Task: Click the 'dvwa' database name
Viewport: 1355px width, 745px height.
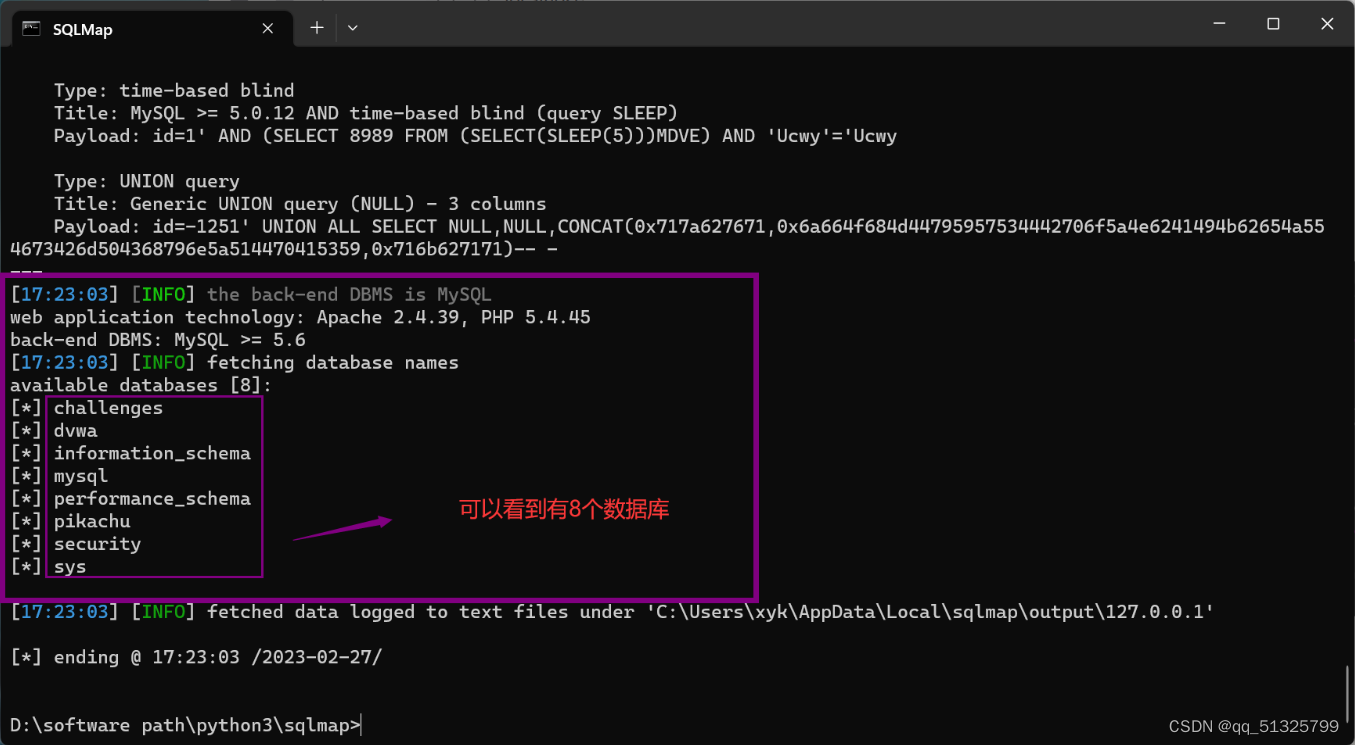Action: tap(76, 431)
